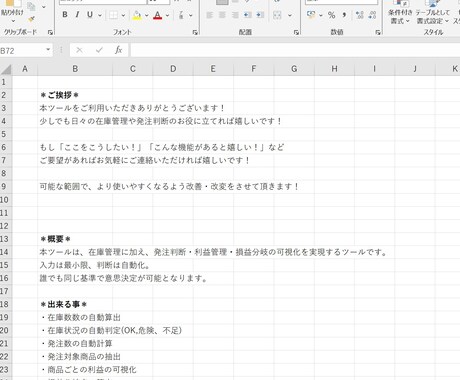This screenshot has height=380, width=460.
Task: Open the Name Box dropdown arrow
Action: pyautogui.click(x=48, y=50)
